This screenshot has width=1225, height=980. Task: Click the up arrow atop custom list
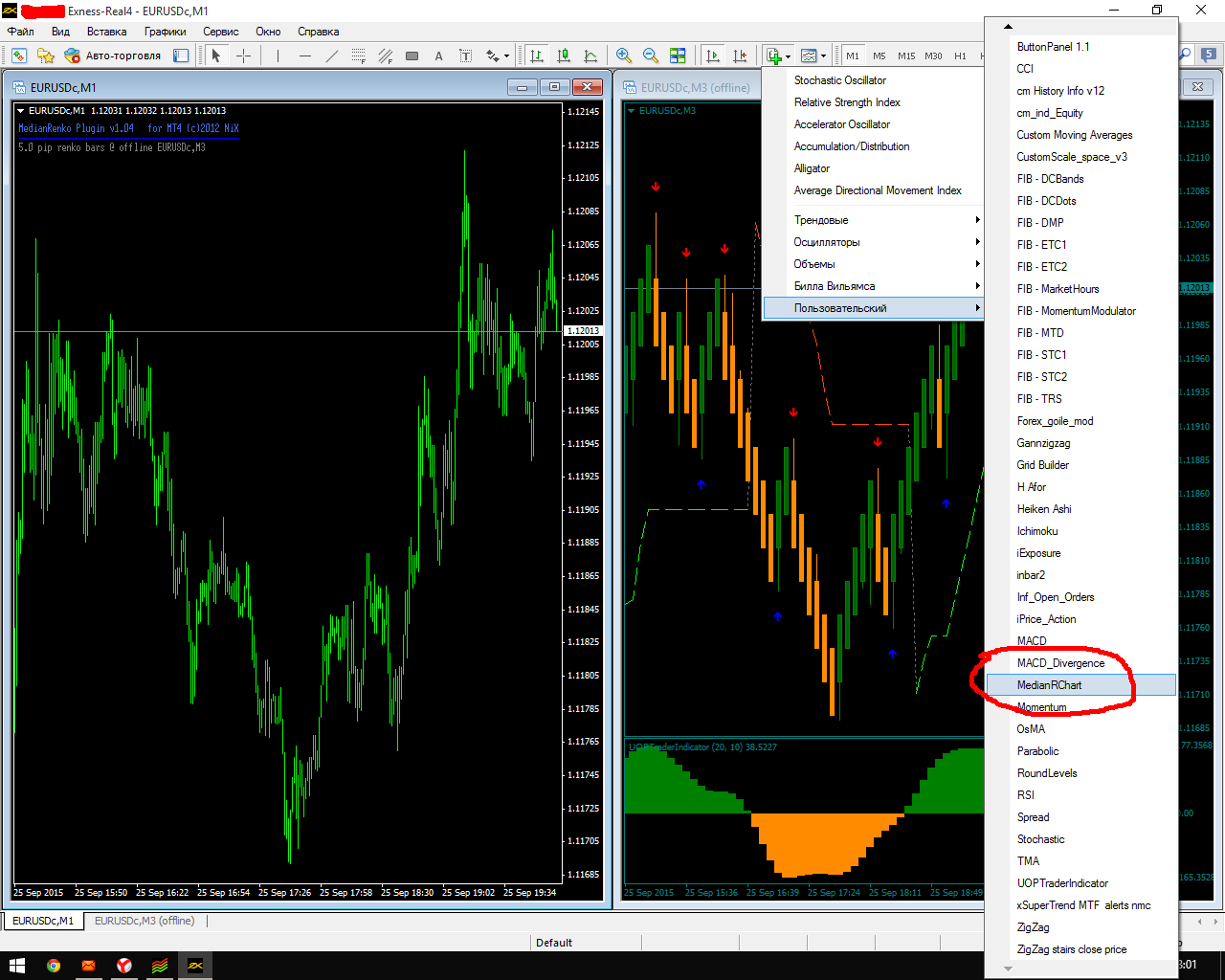[x=1008, y=27]
